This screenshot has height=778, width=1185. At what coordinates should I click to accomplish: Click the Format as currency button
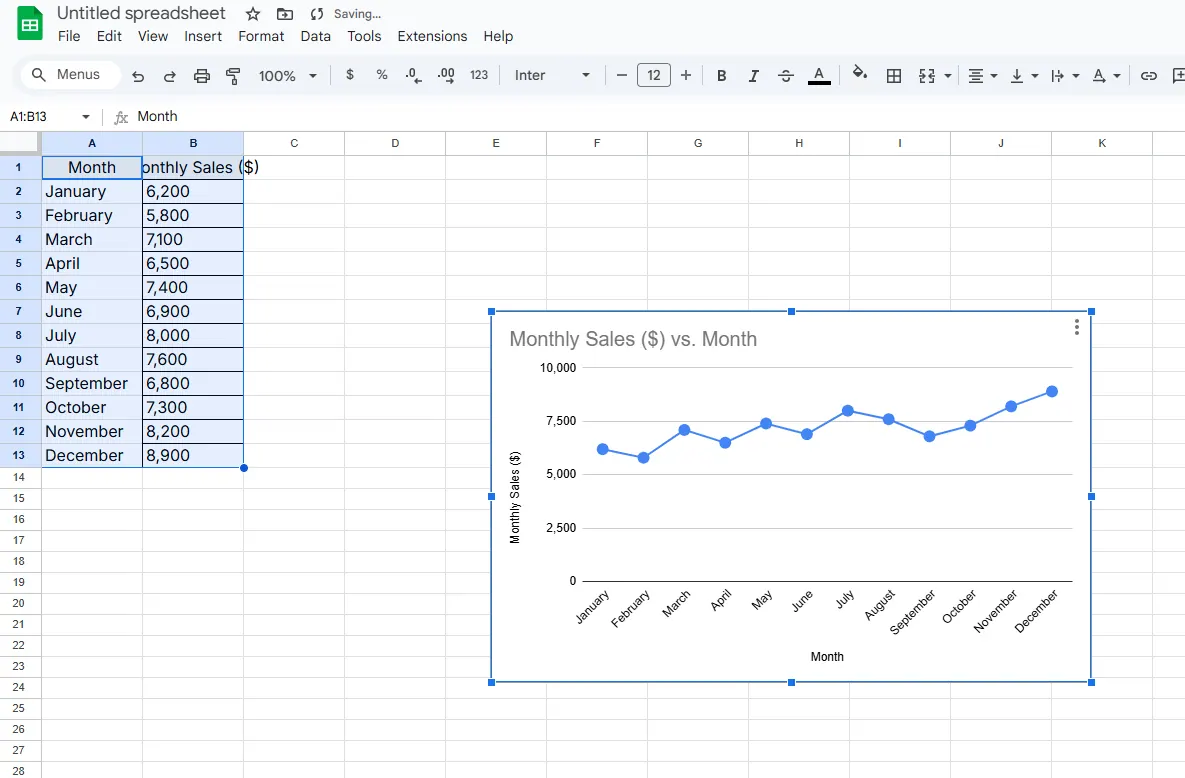point(349,75)
